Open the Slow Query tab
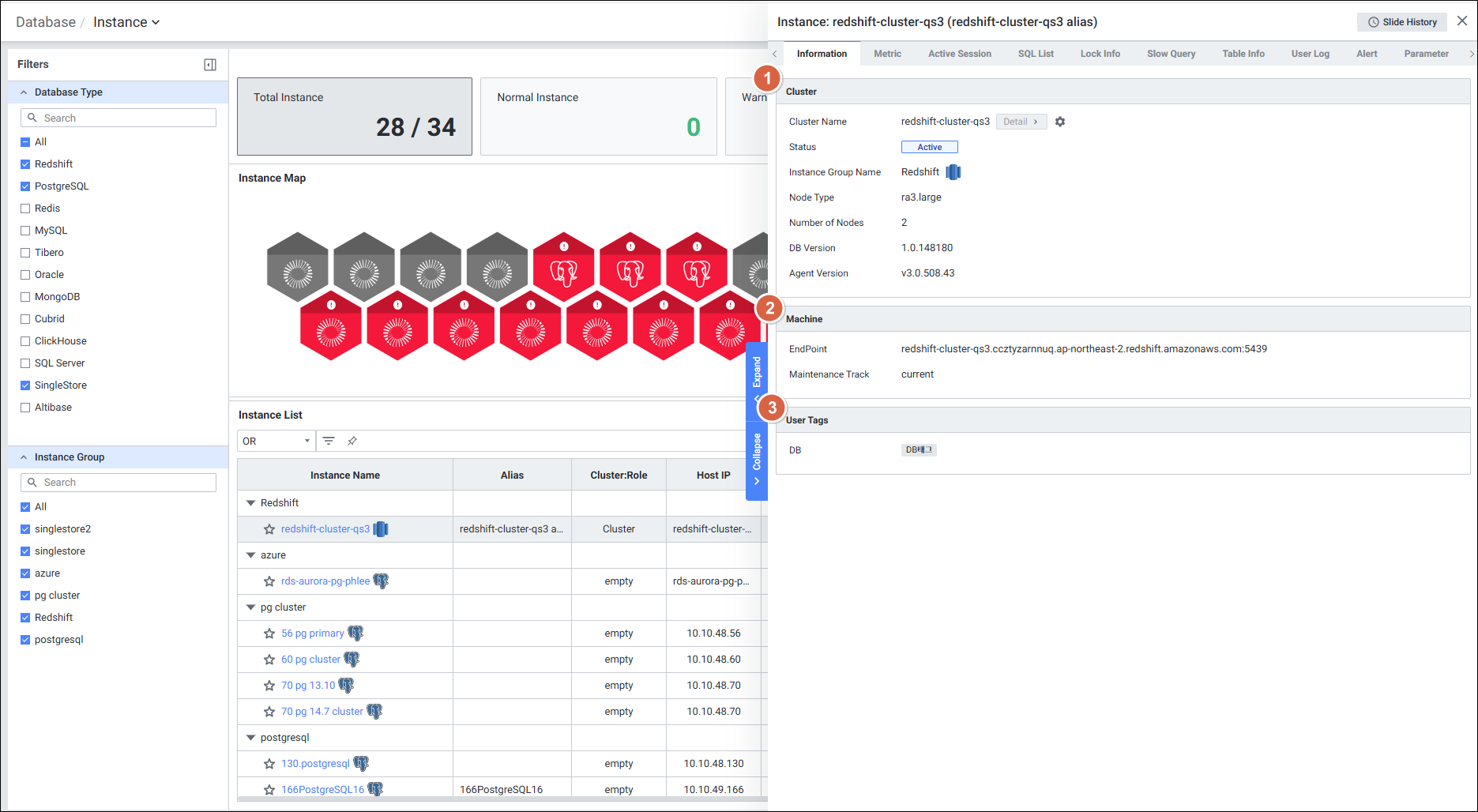The image size is (1478, 812). pyautogui.click(x=1171, y=54)
